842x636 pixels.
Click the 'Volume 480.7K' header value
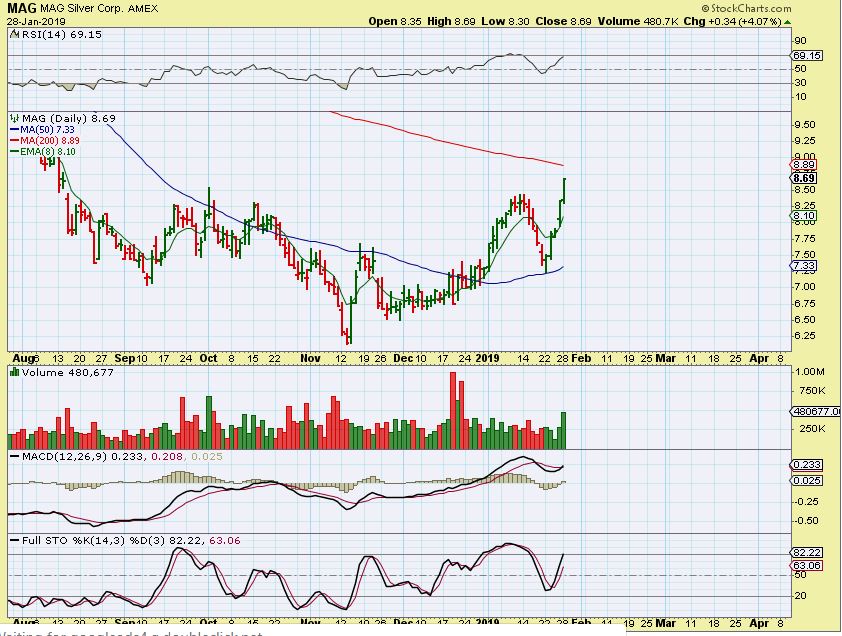click(638, 21)
